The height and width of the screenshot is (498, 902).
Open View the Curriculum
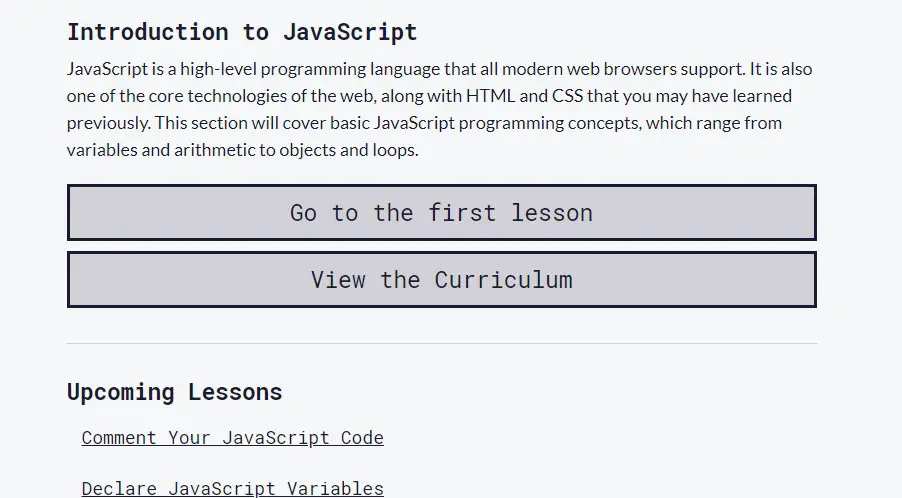coord(441,280)
